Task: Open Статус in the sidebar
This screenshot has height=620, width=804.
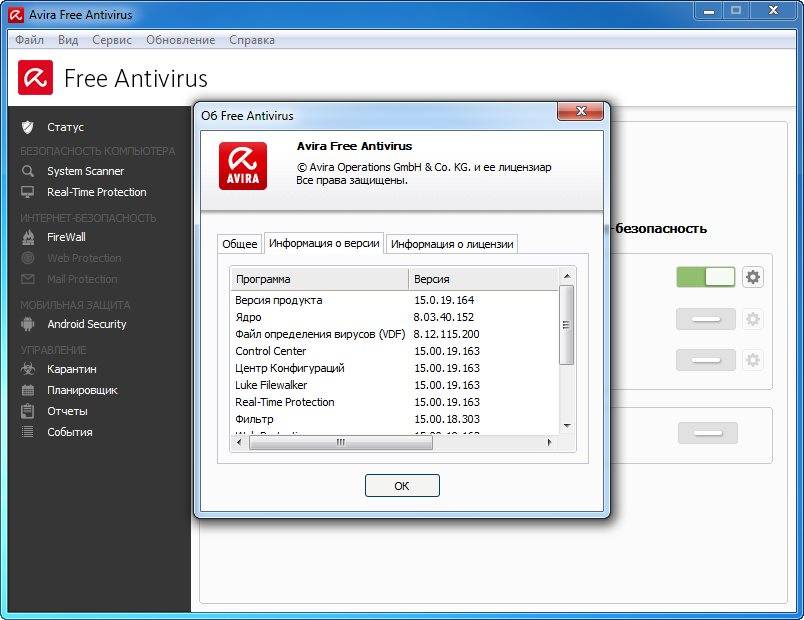Action: (65, 127)
